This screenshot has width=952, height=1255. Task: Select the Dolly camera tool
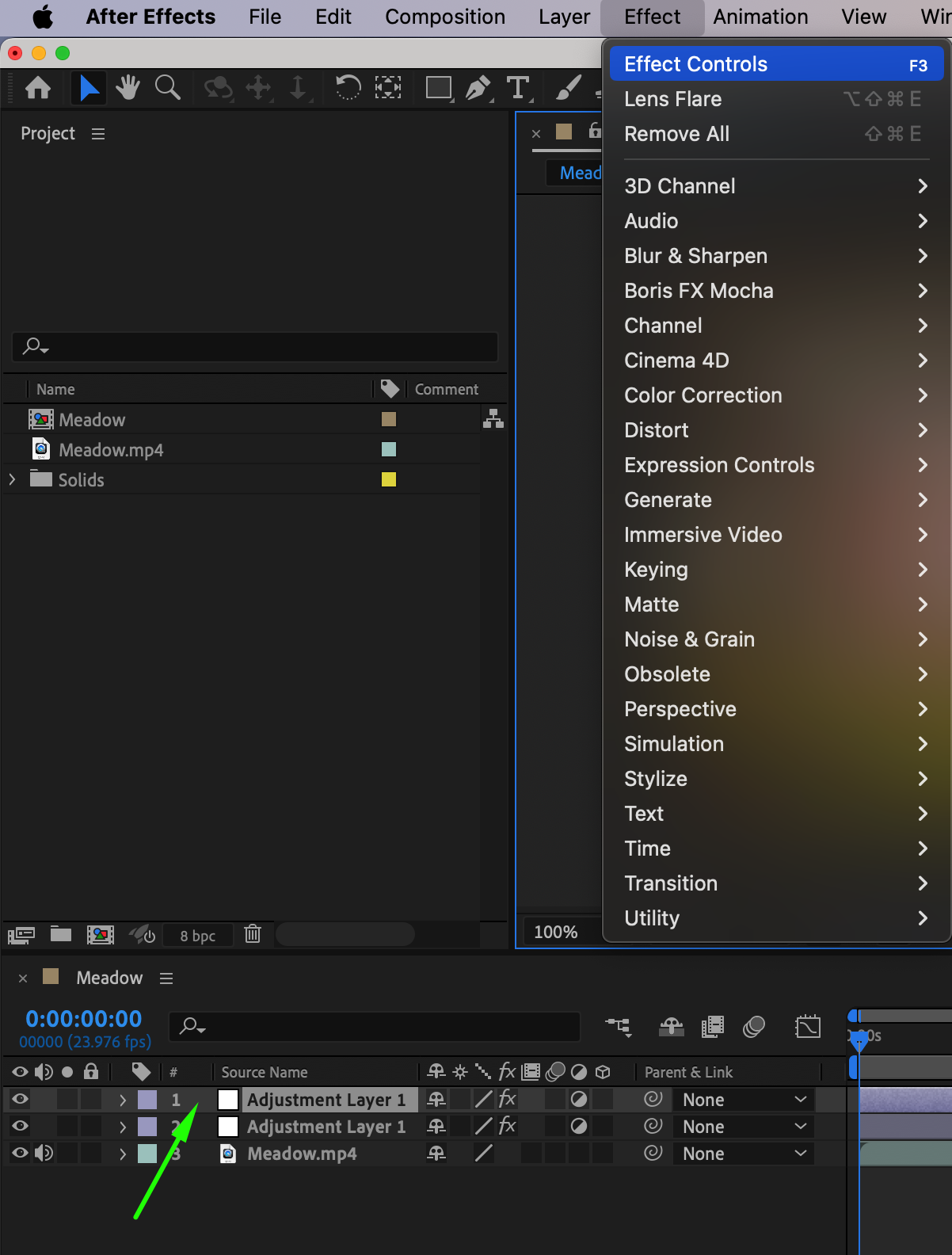click(x=298, y=87)
